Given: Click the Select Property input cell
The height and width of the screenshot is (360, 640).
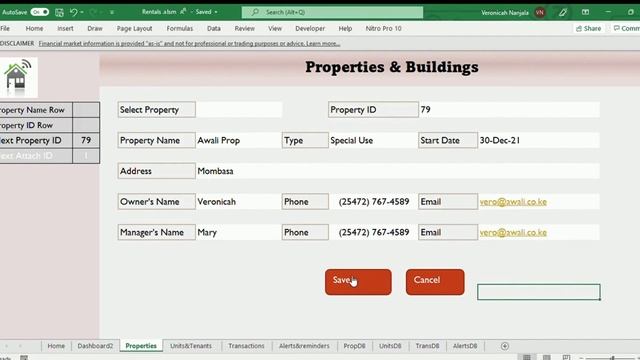Looking at the screenshot, I should [x=239, y=110].
